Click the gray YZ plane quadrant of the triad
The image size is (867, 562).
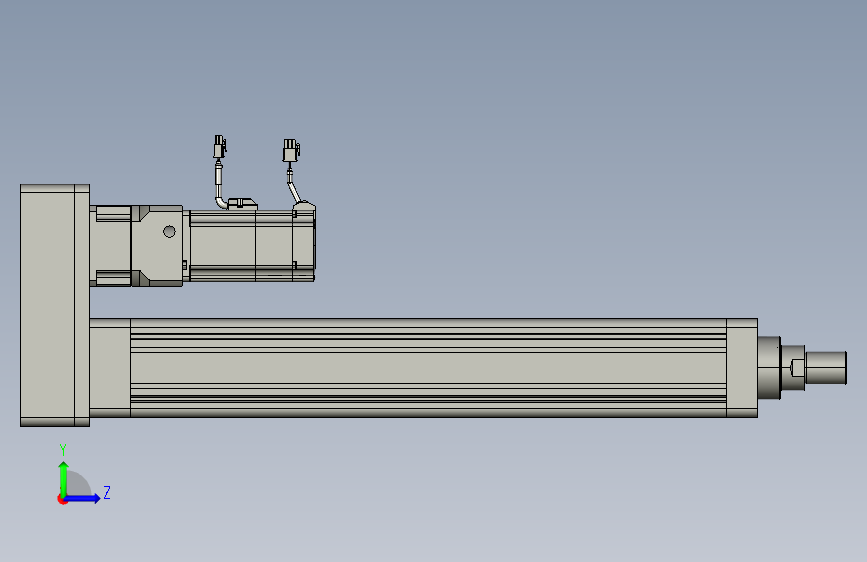click(x=78, y=484)
